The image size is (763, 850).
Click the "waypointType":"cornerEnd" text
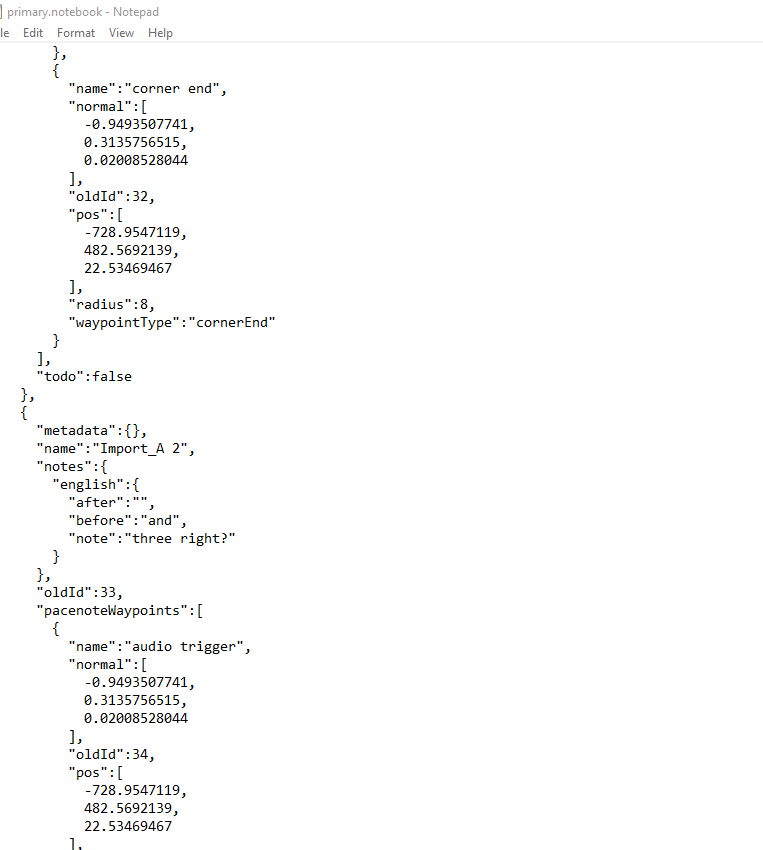(x=172, y=323)
